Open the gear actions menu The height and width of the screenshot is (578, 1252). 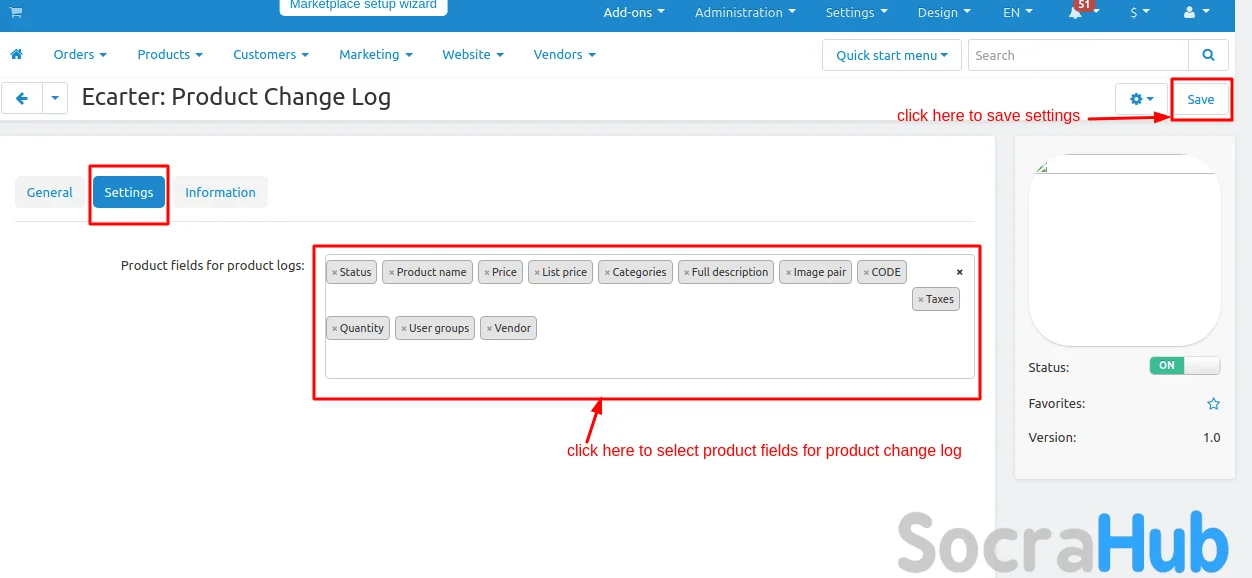(x=1141, y=99)
